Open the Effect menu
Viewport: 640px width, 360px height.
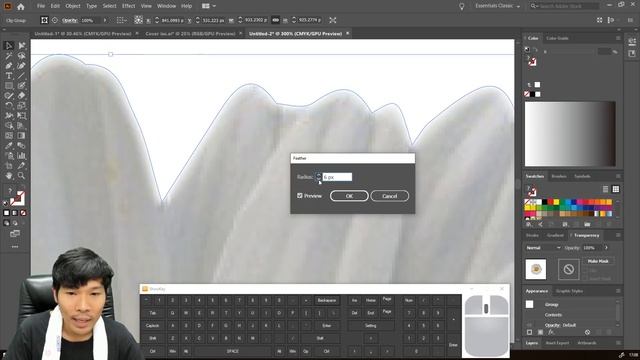point(128,6)
